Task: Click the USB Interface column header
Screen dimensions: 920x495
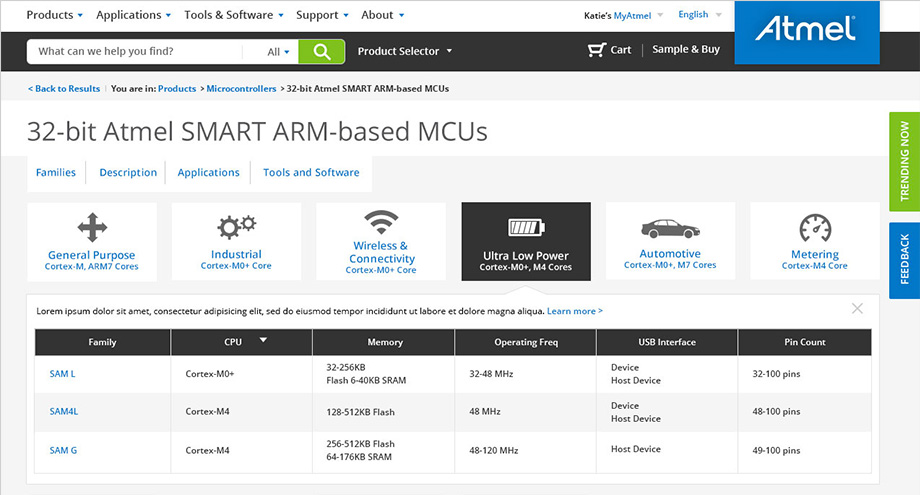Action: point(667,342)
